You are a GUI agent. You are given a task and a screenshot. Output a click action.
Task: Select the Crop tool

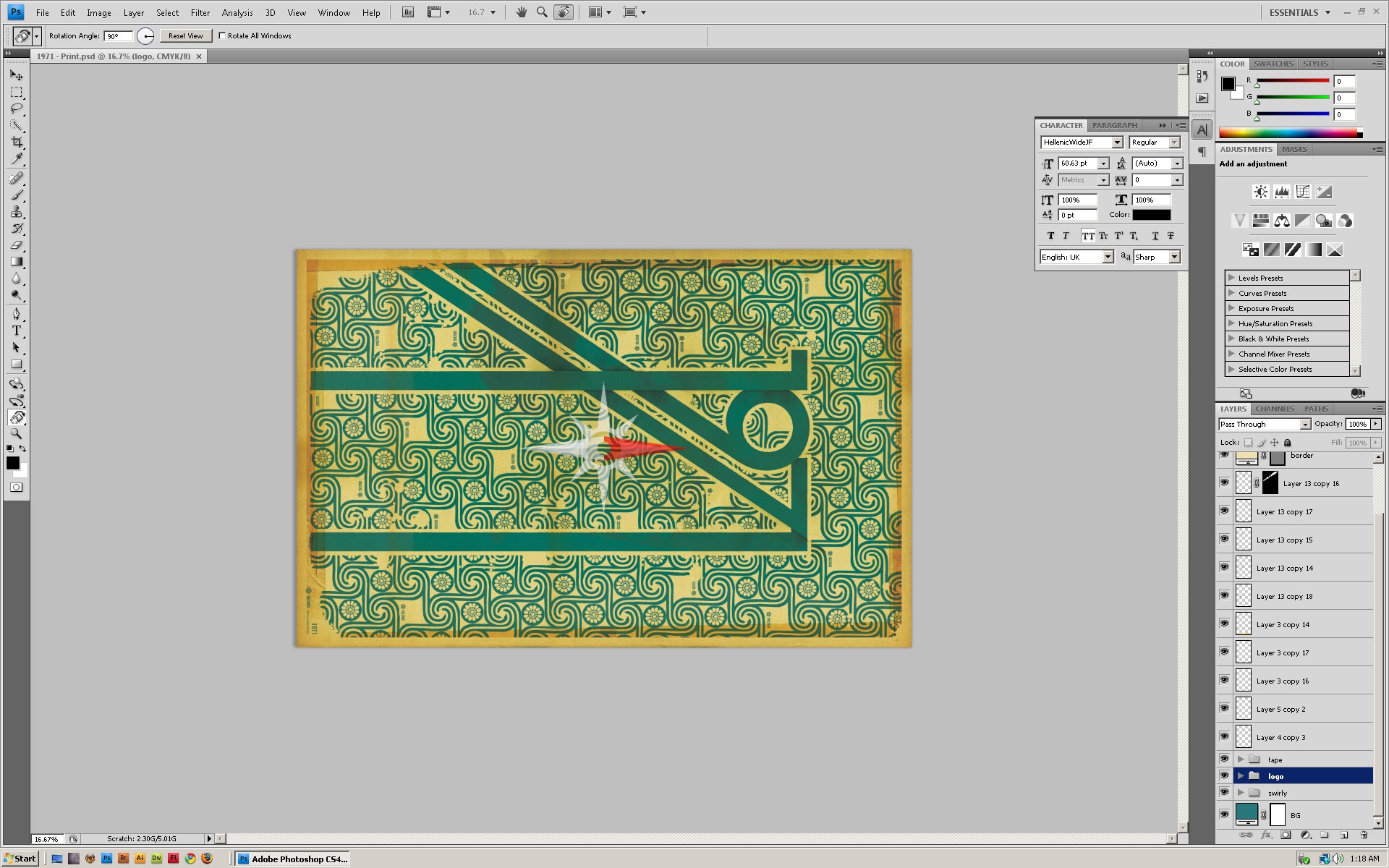coord(17,142)
